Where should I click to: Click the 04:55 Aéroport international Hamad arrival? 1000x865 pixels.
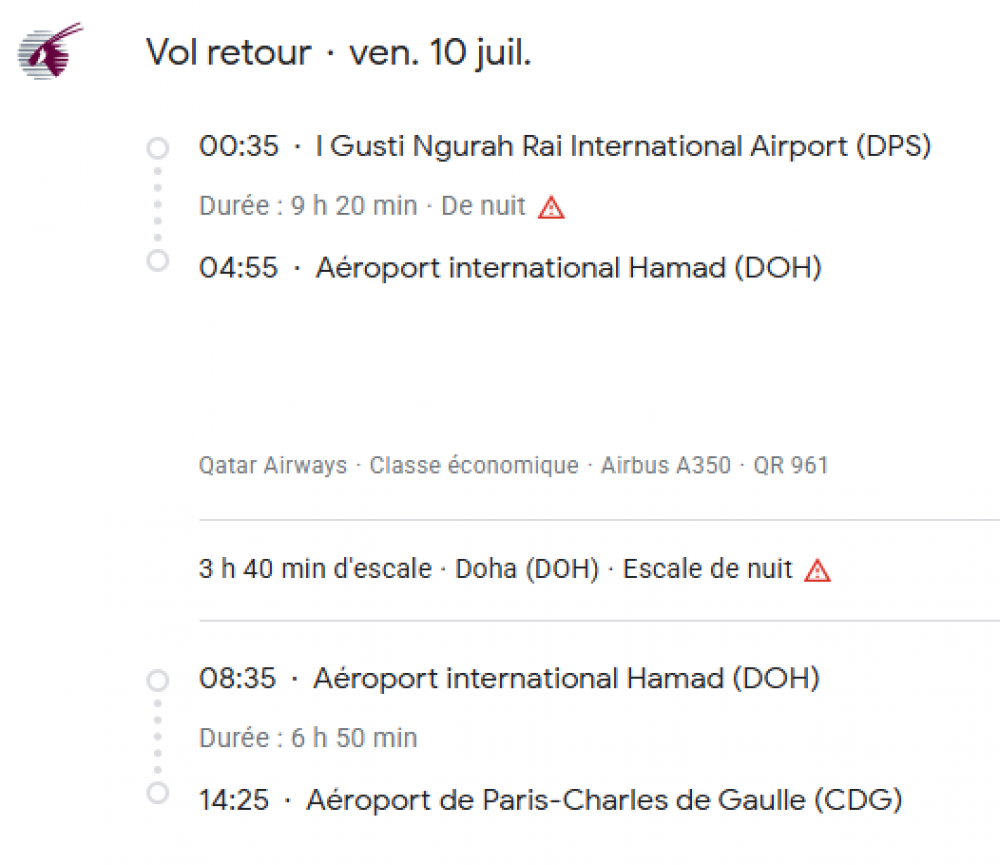pyautogui.click(x=568, y=268)
